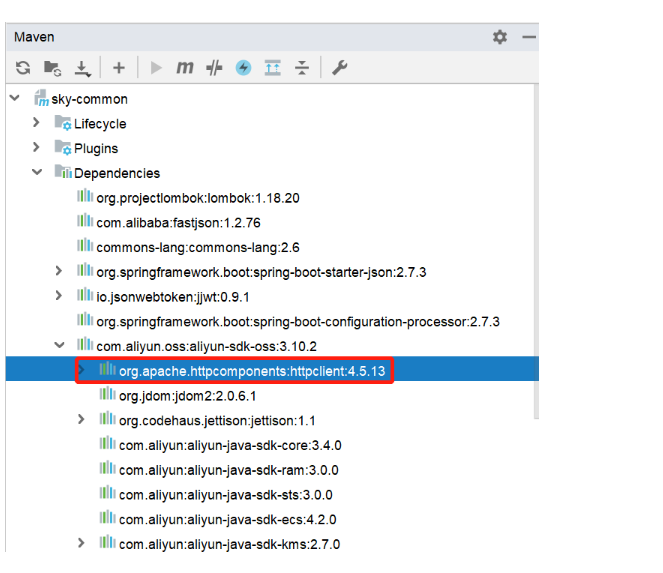This screenshot has height=573, width=663.
Task: Select com.aliyun.oss:aliyun-sdk-oss:3.10.2
Action: pyautogui.click(x=206, y=347)
